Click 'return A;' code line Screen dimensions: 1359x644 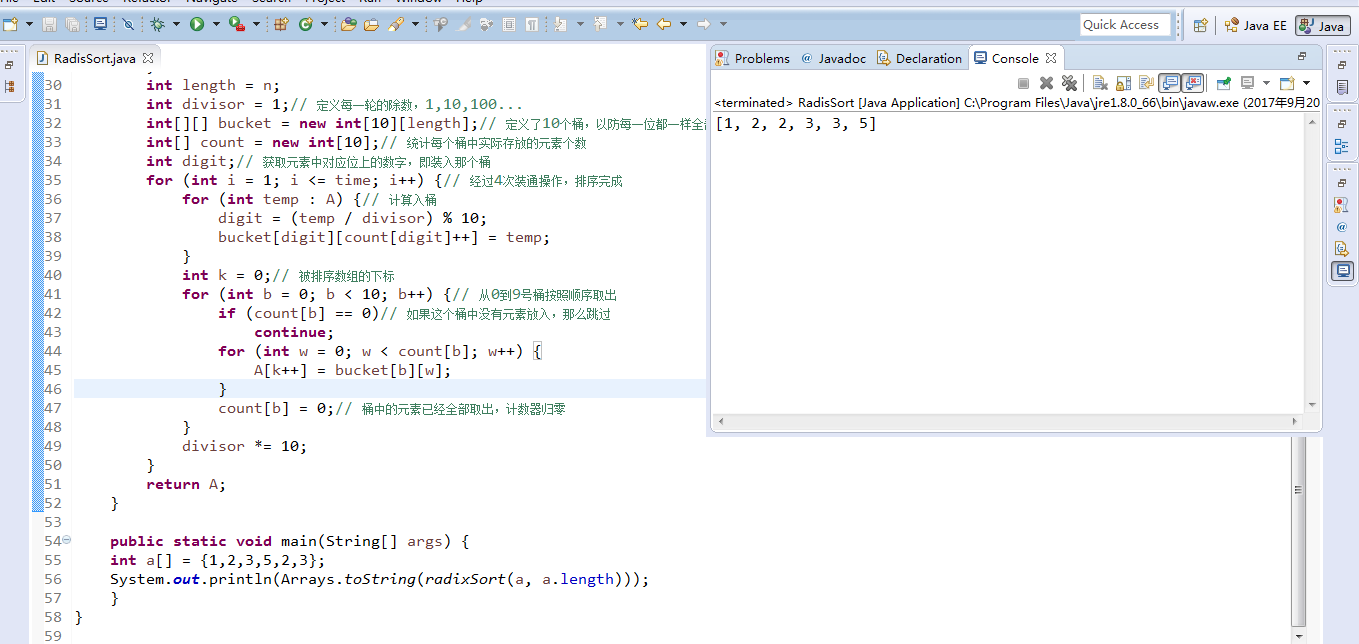pyautogui.click(x=186, y=484)
